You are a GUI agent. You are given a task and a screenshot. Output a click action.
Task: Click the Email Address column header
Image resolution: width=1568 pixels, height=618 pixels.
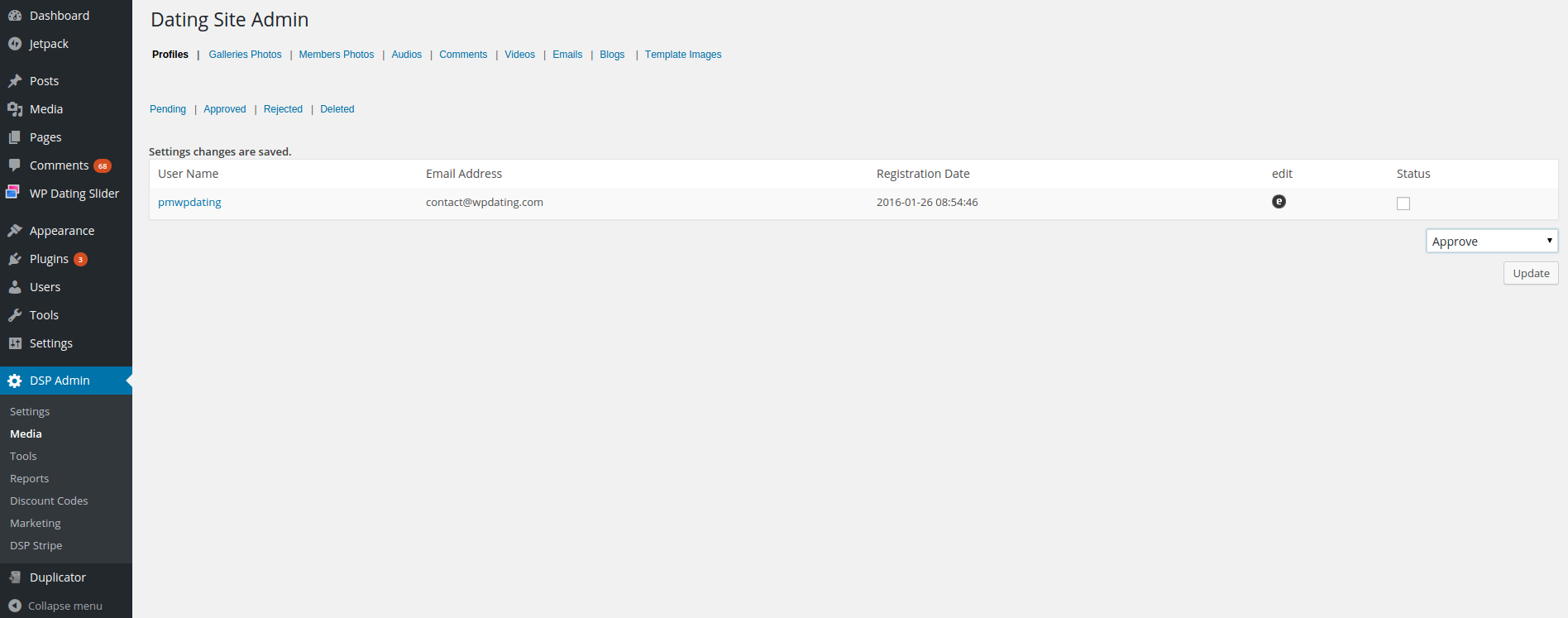pos(464,174)
